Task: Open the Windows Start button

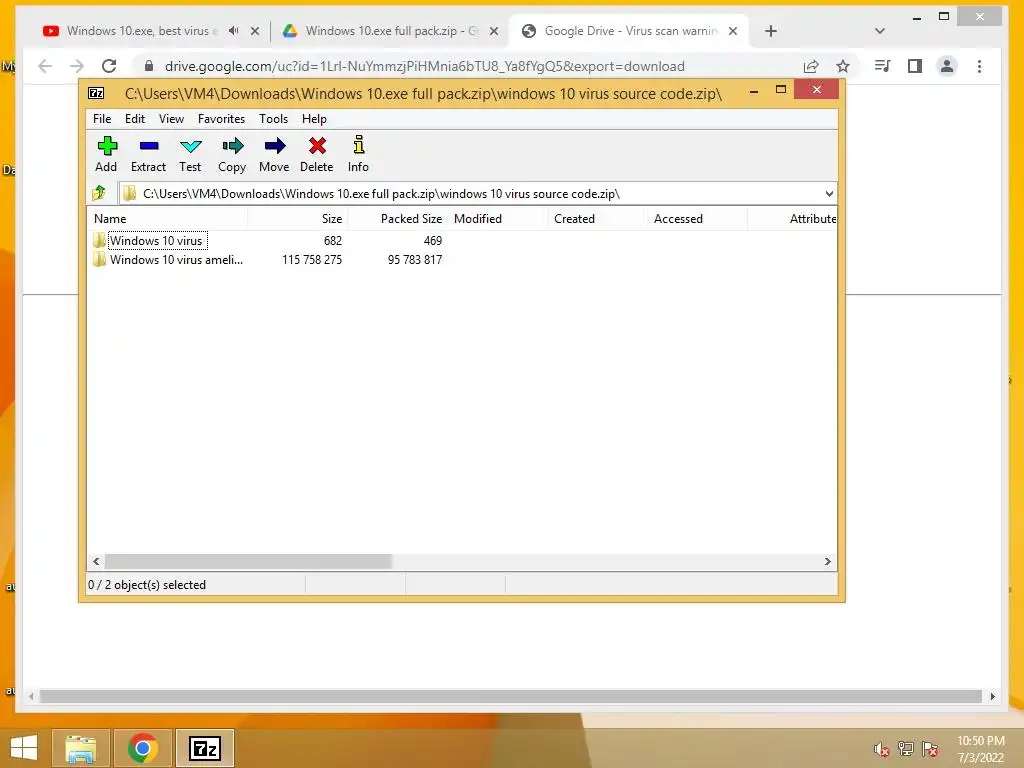Action: (24, 748)
